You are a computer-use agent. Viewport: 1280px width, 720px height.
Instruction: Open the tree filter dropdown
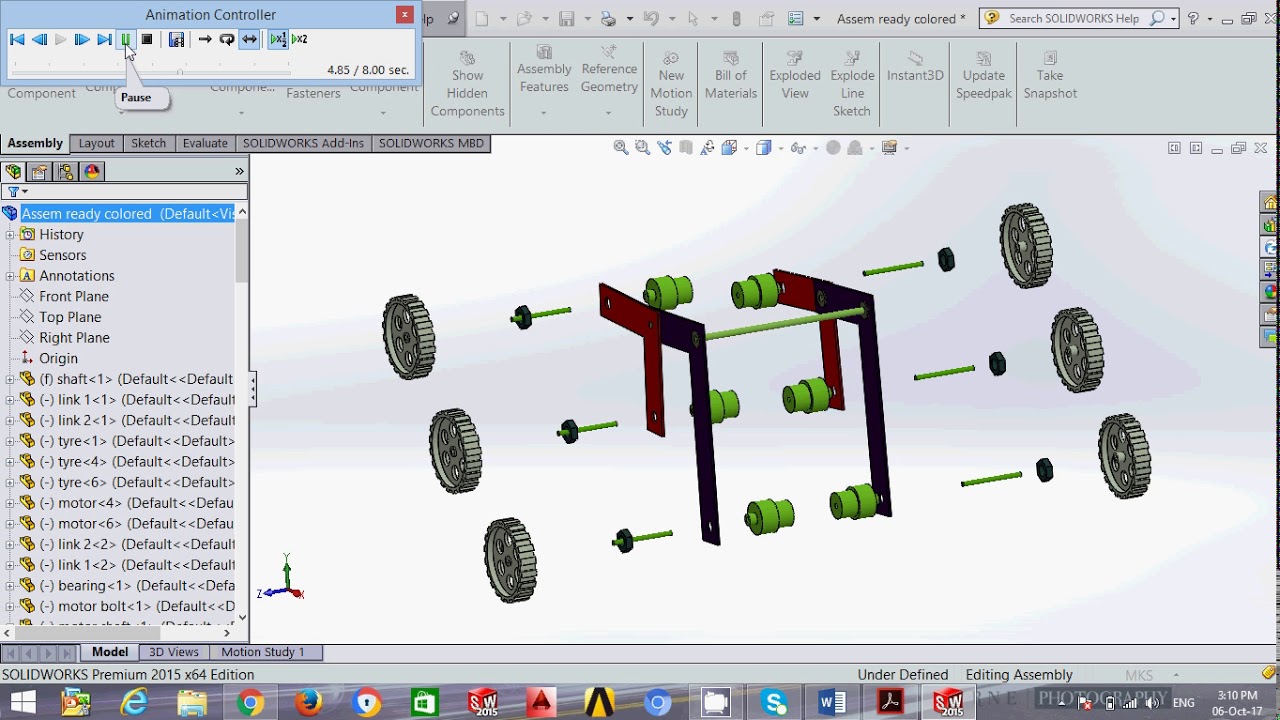tap(17, 192)
